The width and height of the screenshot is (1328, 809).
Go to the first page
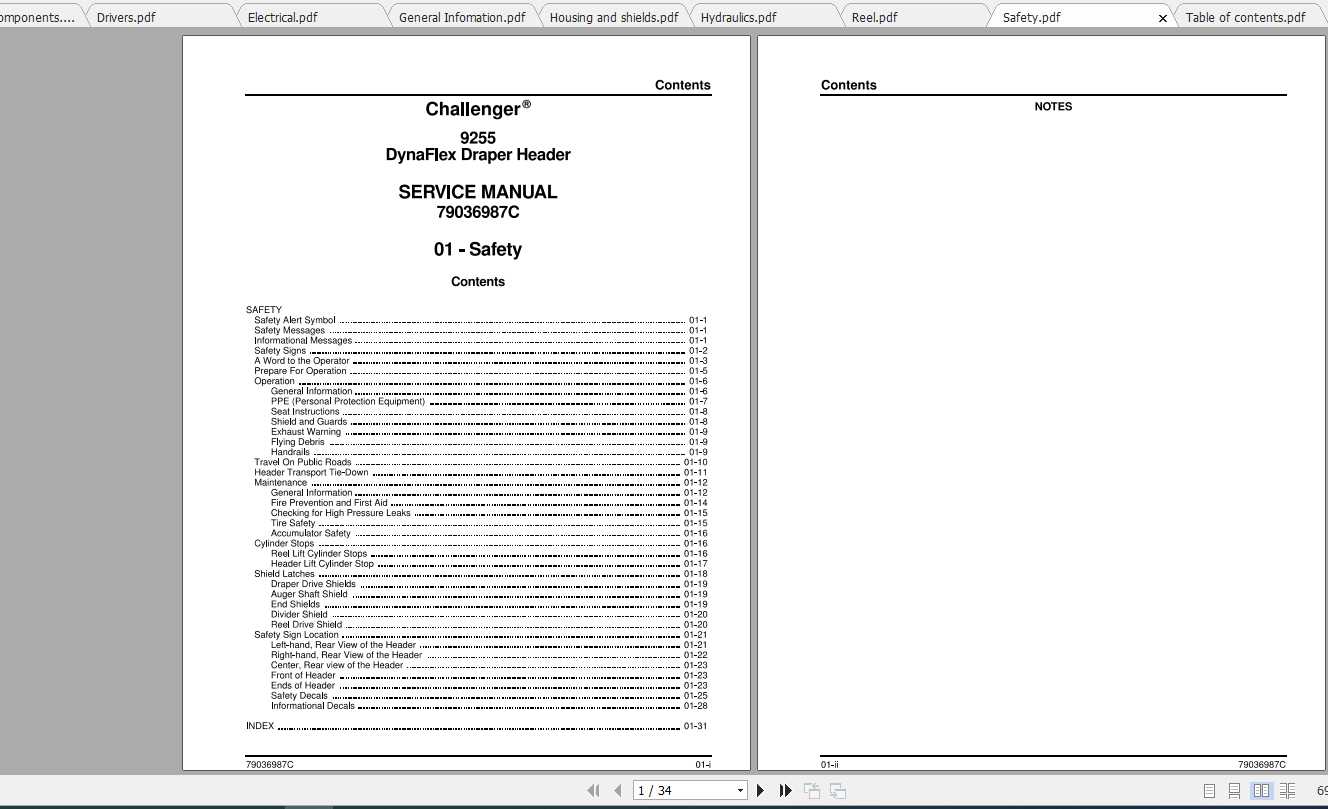[593, 791]
